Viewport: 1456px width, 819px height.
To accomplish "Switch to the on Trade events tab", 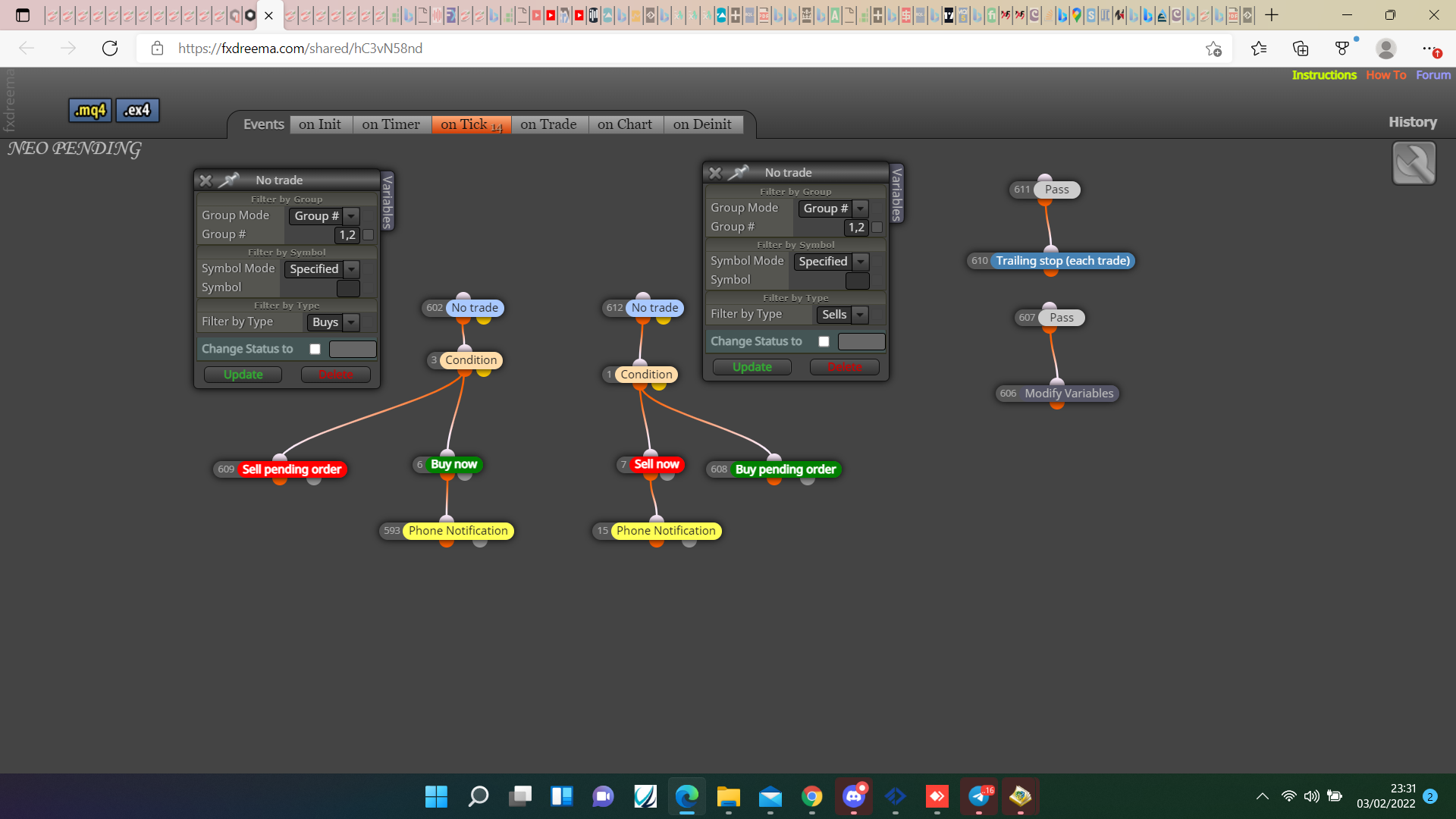I will (548, 124).
